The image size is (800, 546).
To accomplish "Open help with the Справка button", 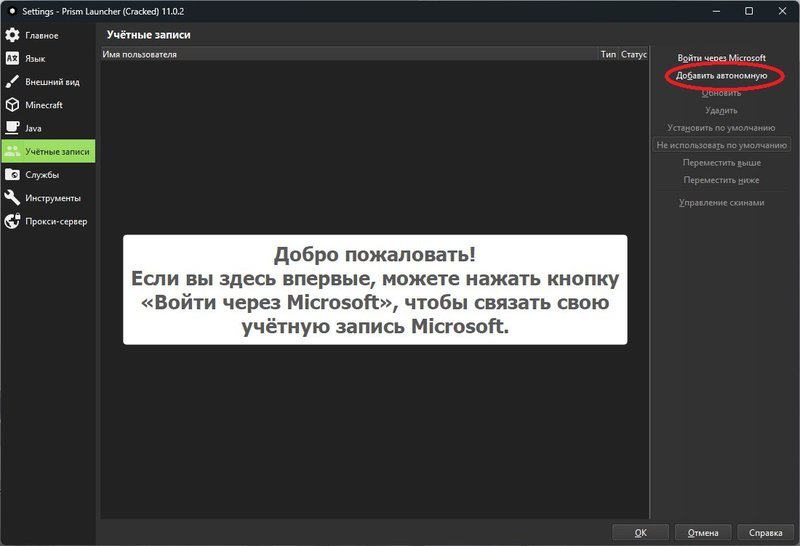I will 765,532.
